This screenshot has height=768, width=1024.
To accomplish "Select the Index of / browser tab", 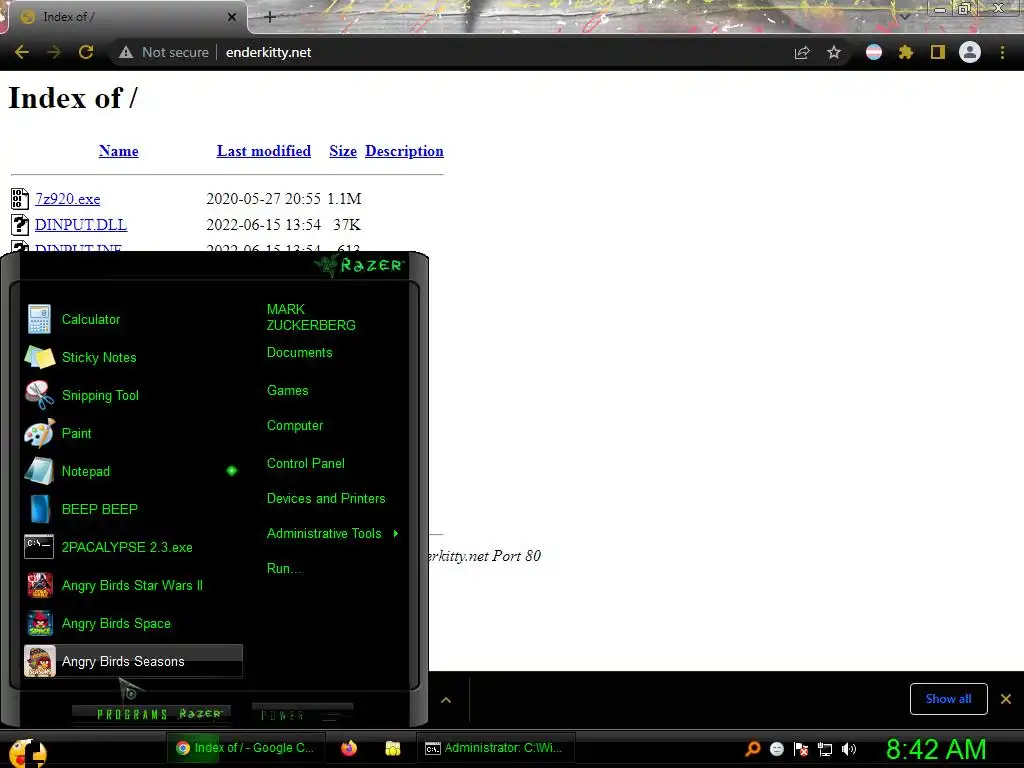I will coord(127,17).
